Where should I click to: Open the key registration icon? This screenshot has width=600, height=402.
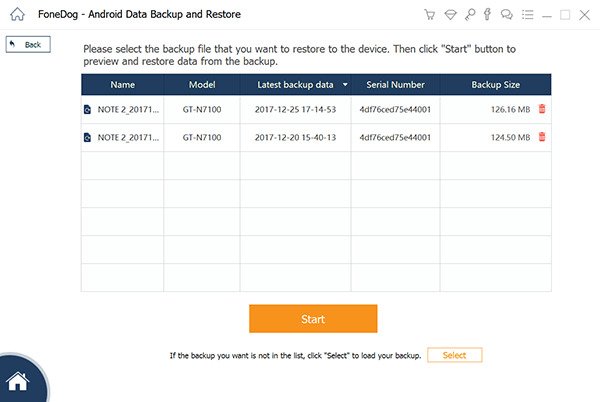pos(468,15)
